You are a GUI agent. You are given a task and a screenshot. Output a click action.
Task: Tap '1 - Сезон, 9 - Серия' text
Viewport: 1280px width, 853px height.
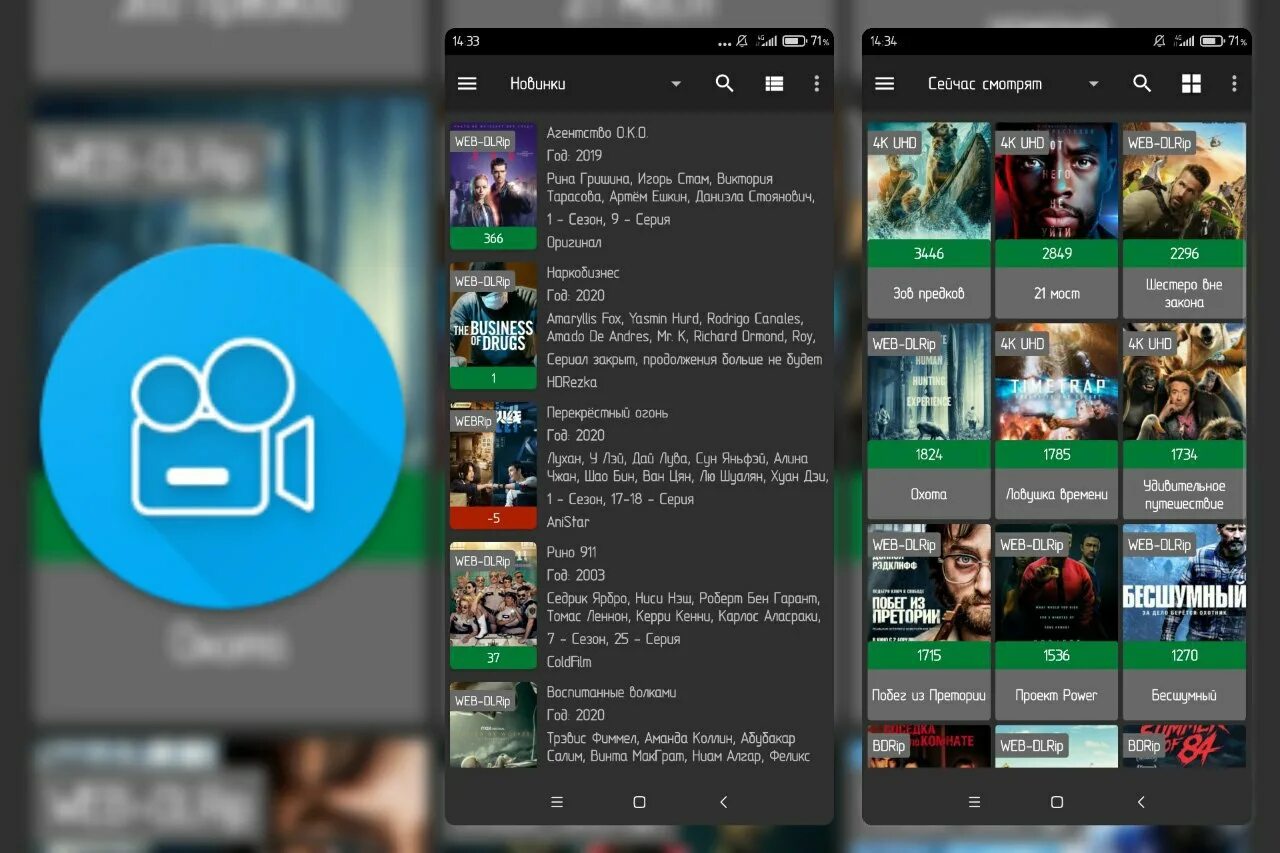pyautogui.click(x=608, y=219)
